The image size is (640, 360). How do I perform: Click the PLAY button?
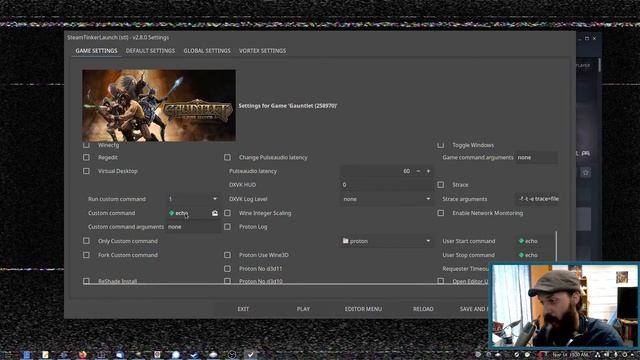tap(303, 309)
